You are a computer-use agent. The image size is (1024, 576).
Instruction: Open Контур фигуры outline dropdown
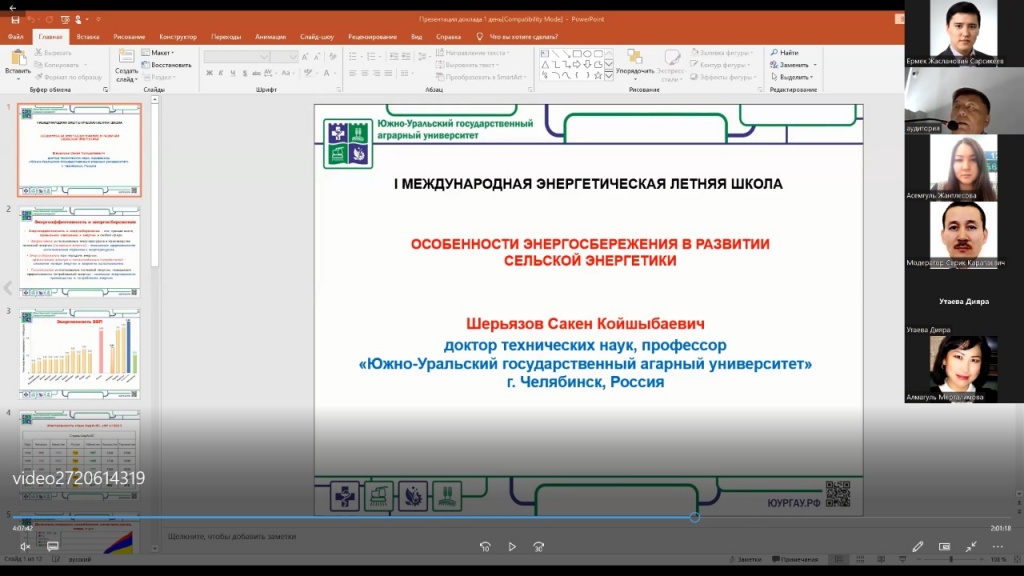click(722, 65)
